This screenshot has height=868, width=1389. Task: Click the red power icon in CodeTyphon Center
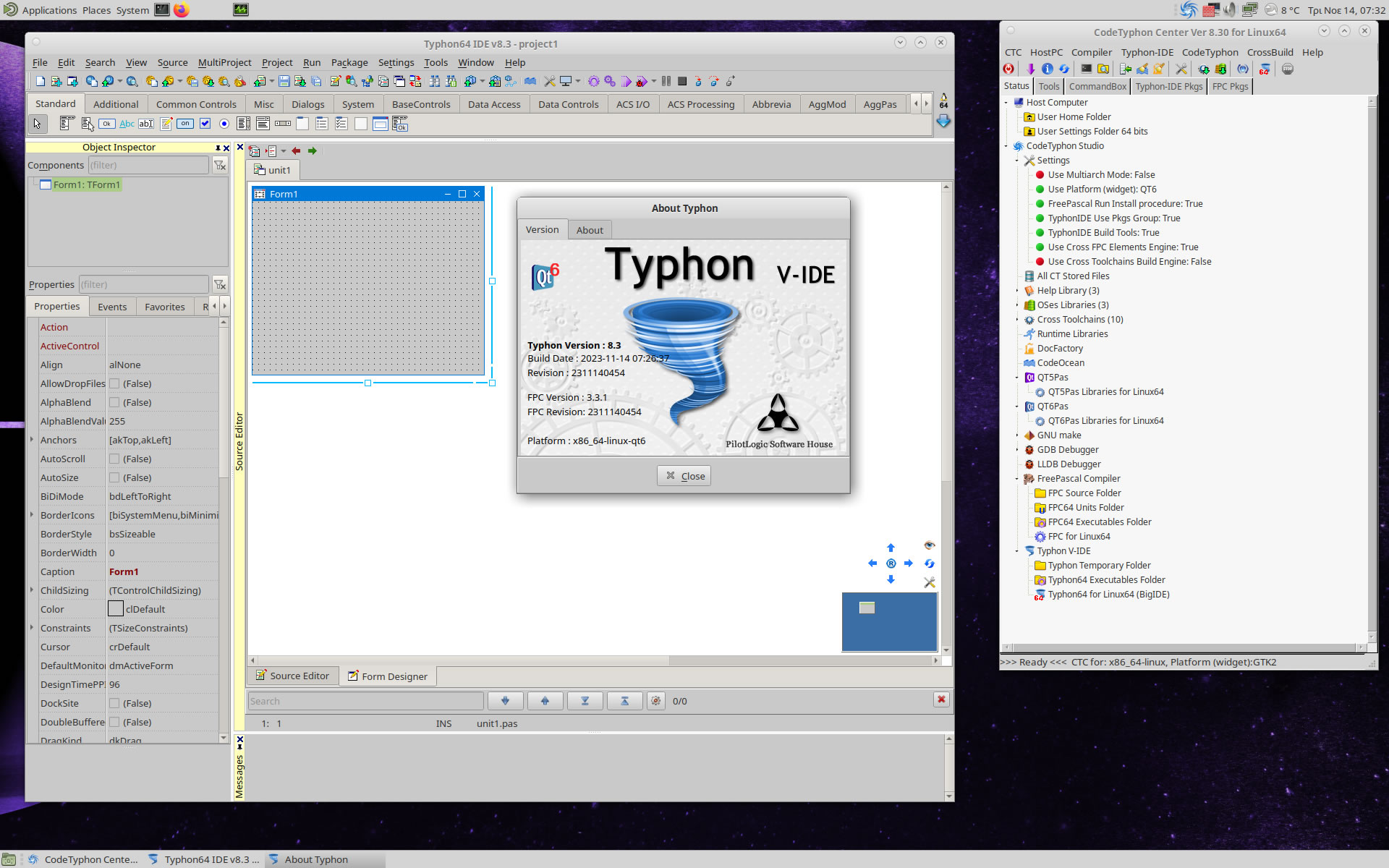tap(1008, 69)
